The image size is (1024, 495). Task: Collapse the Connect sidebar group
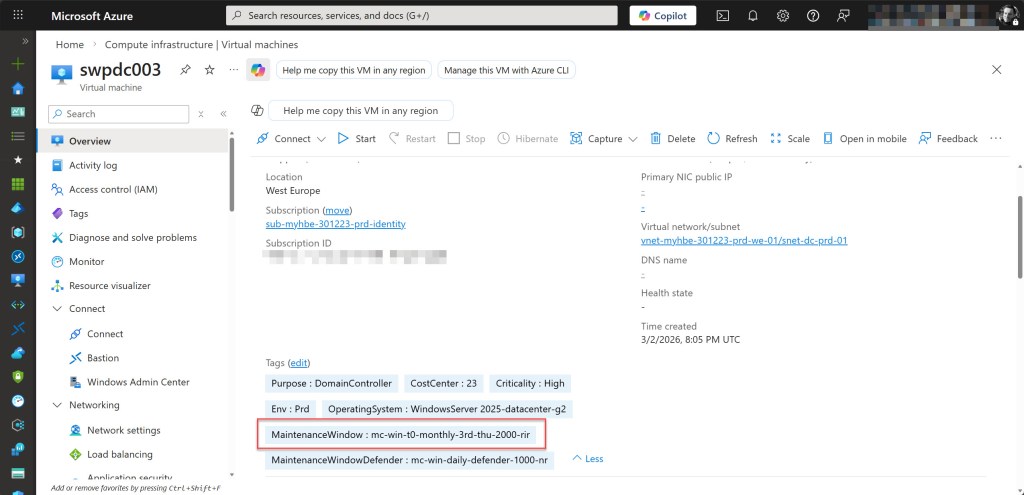click(x=57, y=309)
